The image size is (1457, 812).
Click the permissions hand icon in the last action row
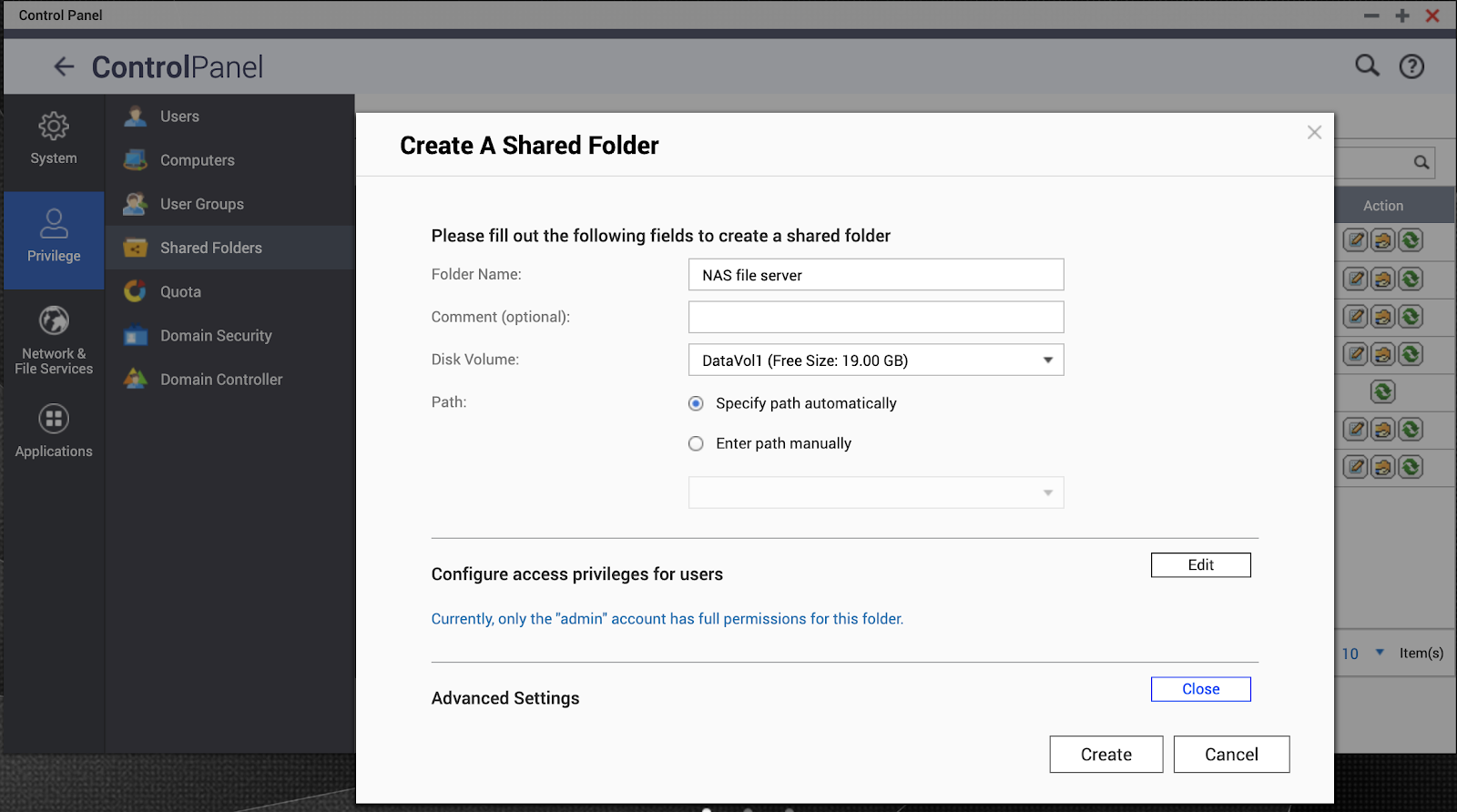click(1382, 467)
